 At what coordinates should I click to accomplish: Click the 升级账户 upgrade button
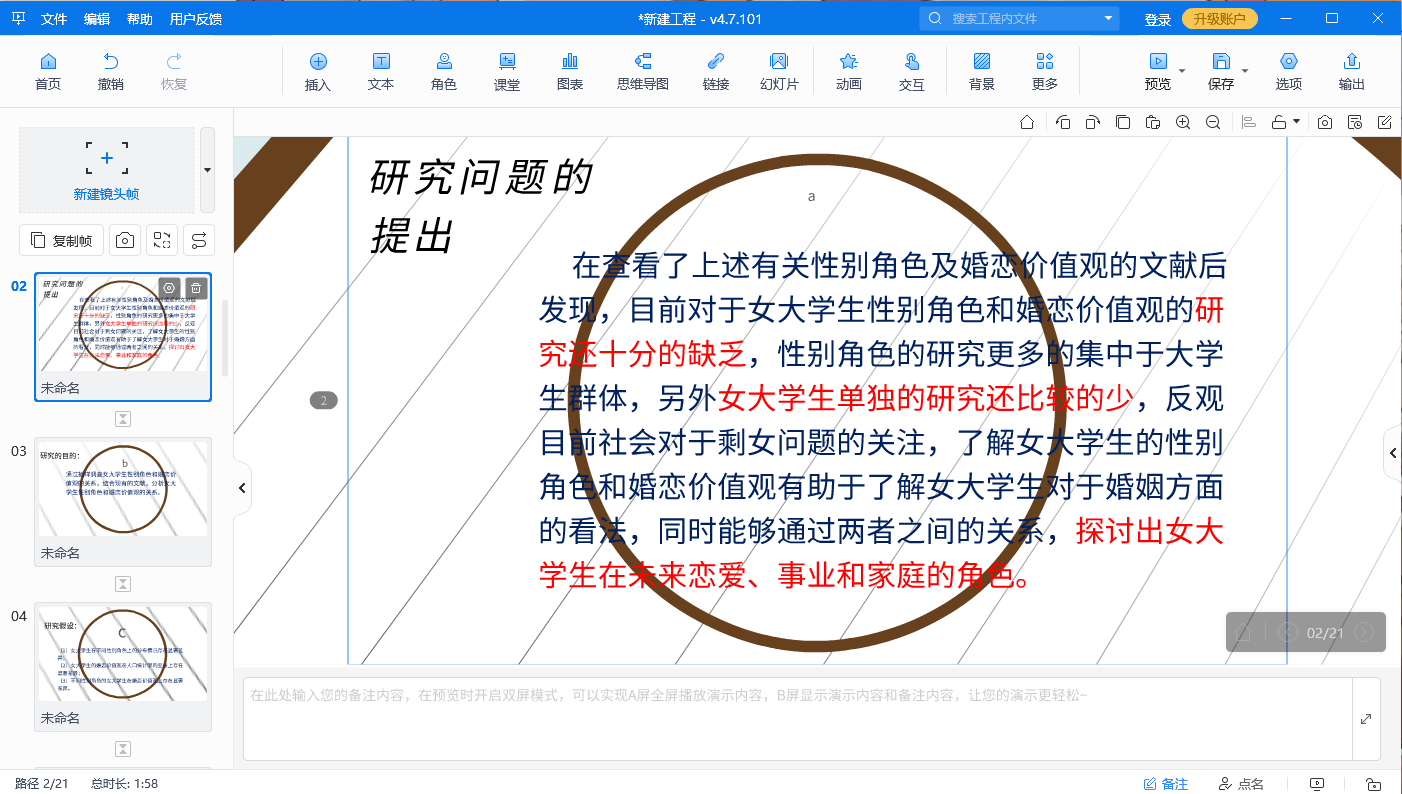pyautogui.click(x=1219, y=19)
